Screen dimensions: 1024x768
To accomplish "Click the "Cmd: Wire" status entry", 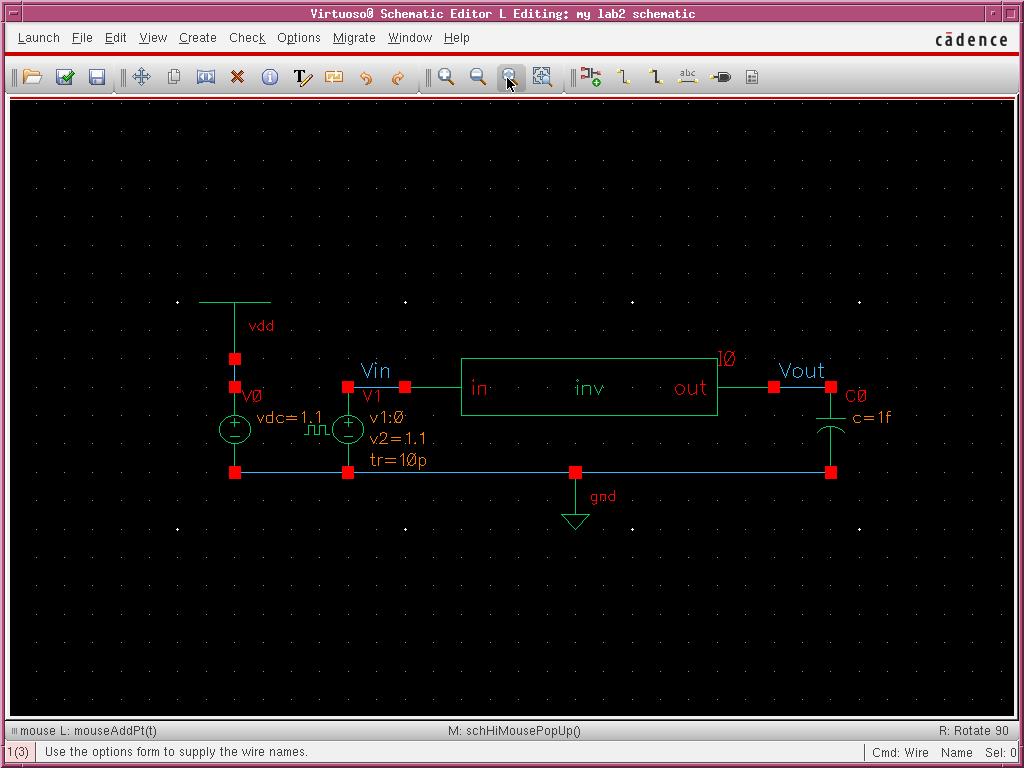I will 901,752.
